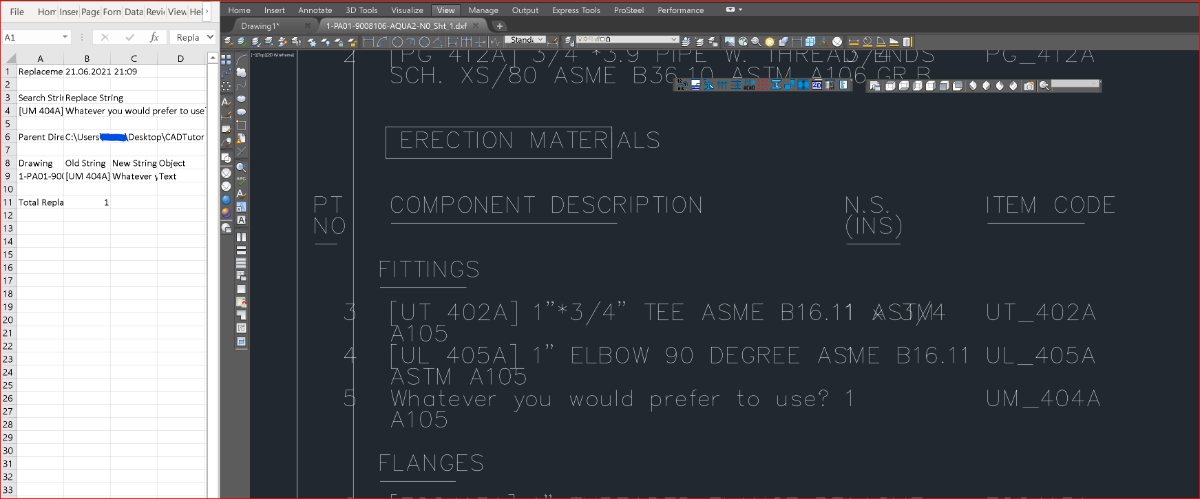This screenshot has height=499, width=1200.
Task: Open ribbon display options arrow after Performance tab
Action: click(740, 9)
